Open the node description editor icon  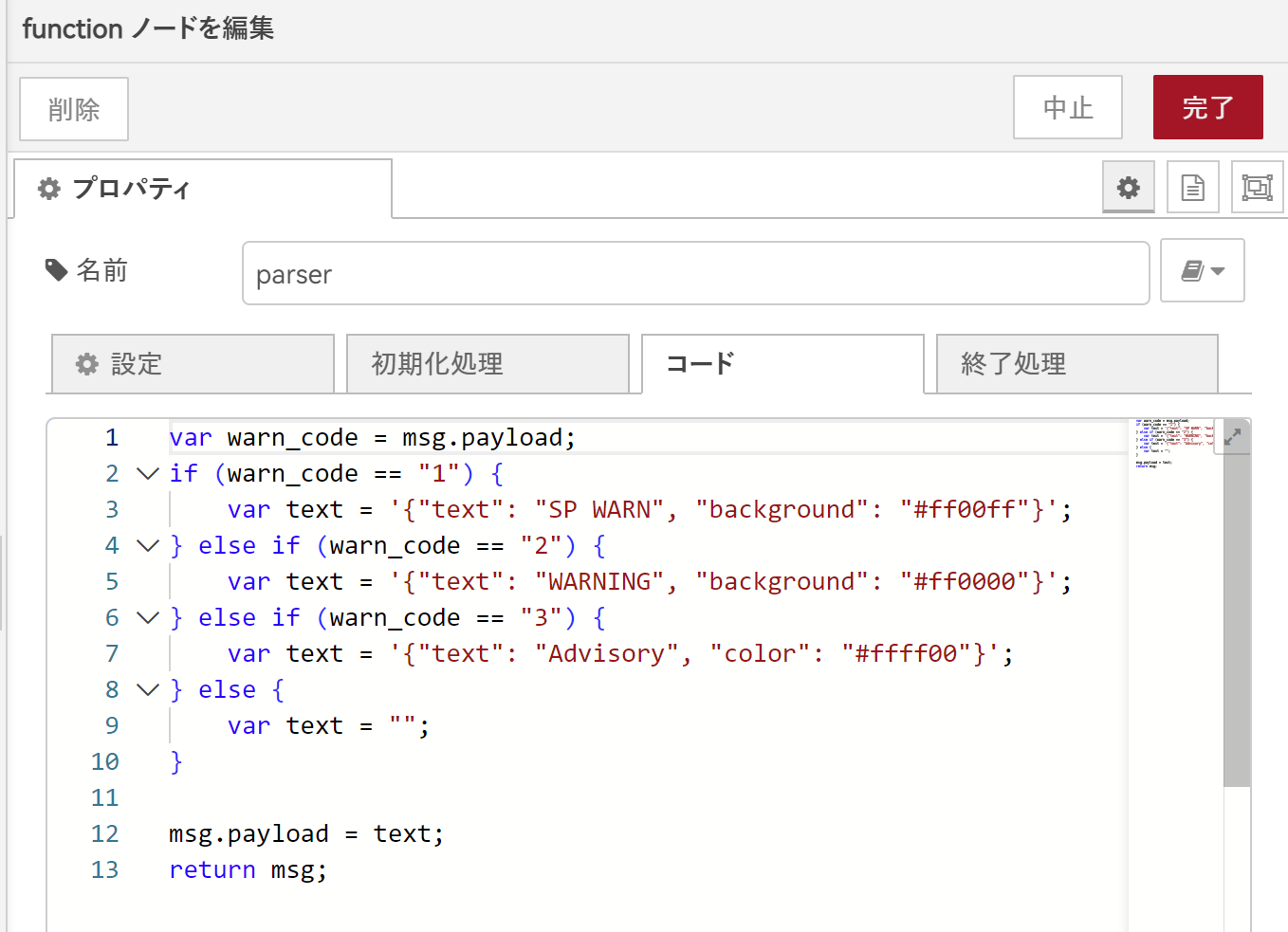(1192, 187)
